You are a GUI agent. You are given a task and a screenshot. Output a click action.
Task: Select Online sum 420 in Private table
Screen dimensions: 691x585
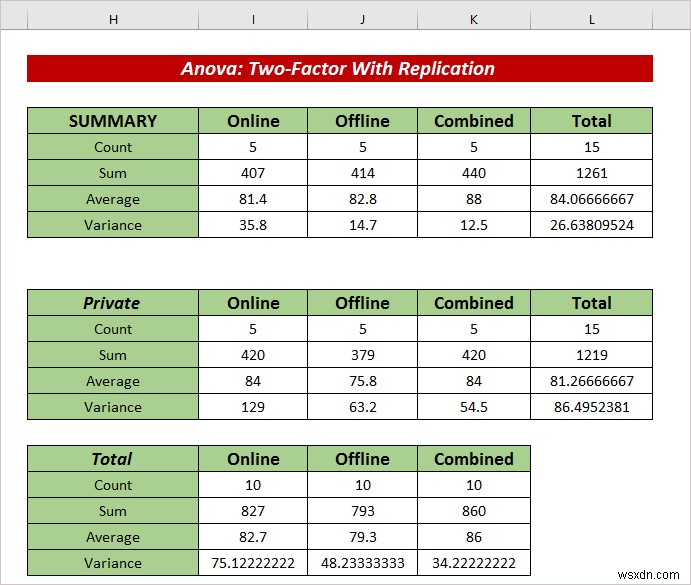253,355
